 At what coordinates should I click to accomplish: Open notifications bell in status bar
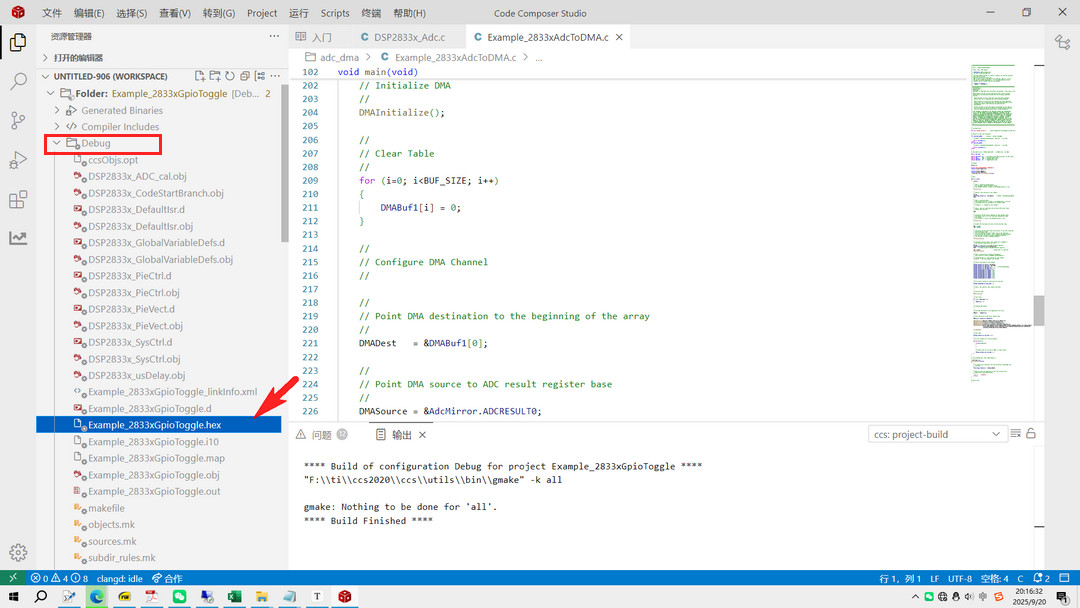(1041, 578)
